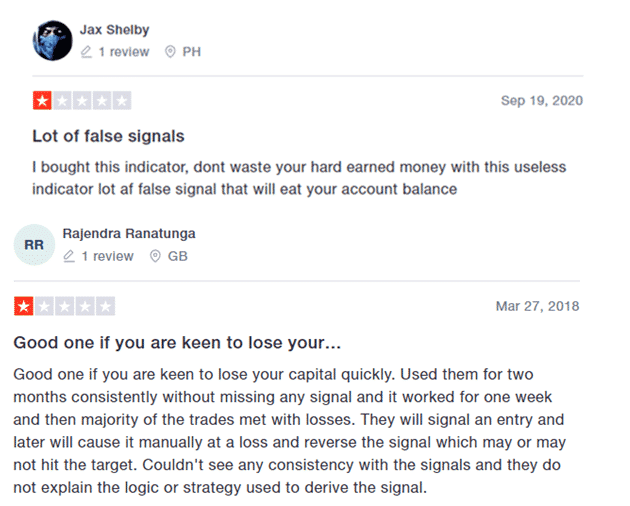
Task: Click location pin icon next to GB
Action: coord(155,256)
